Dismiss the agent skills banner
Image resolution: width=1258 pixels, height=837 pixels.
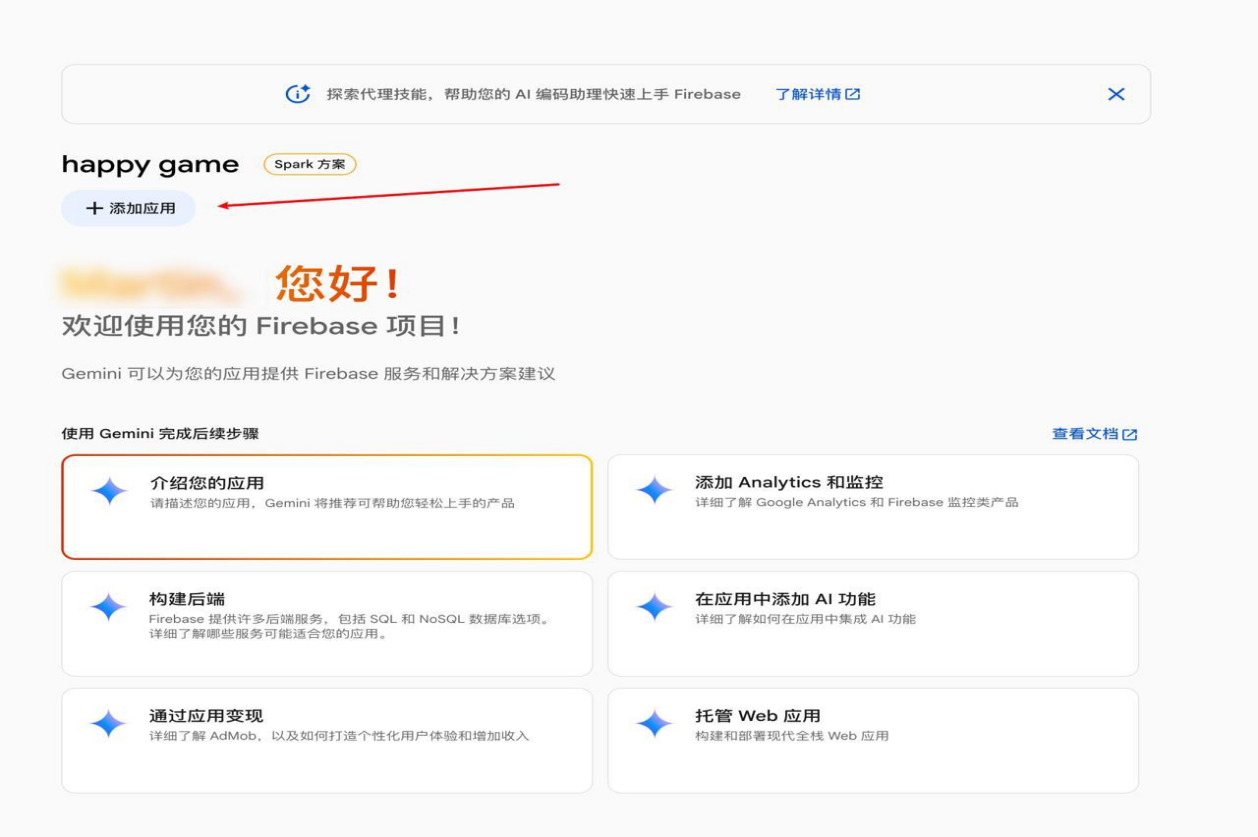(1116, 94)
